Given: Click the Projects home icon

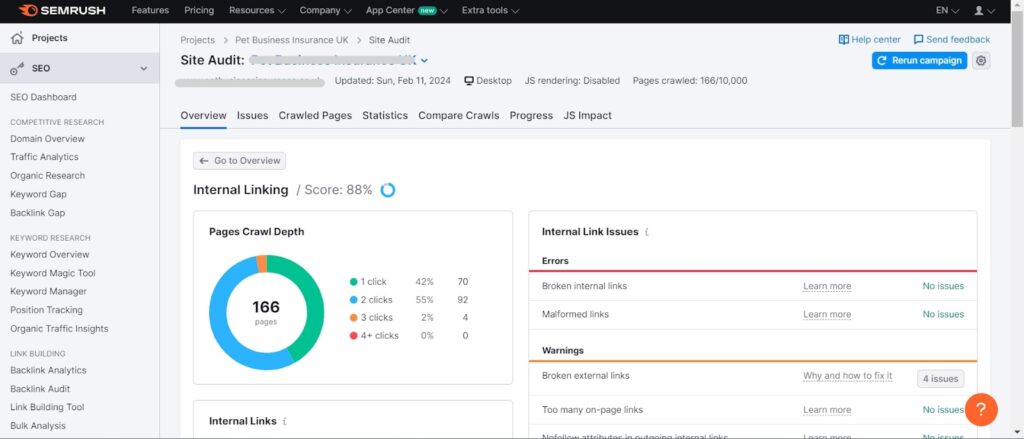Looking at the screenshot, I should (17, 38).
